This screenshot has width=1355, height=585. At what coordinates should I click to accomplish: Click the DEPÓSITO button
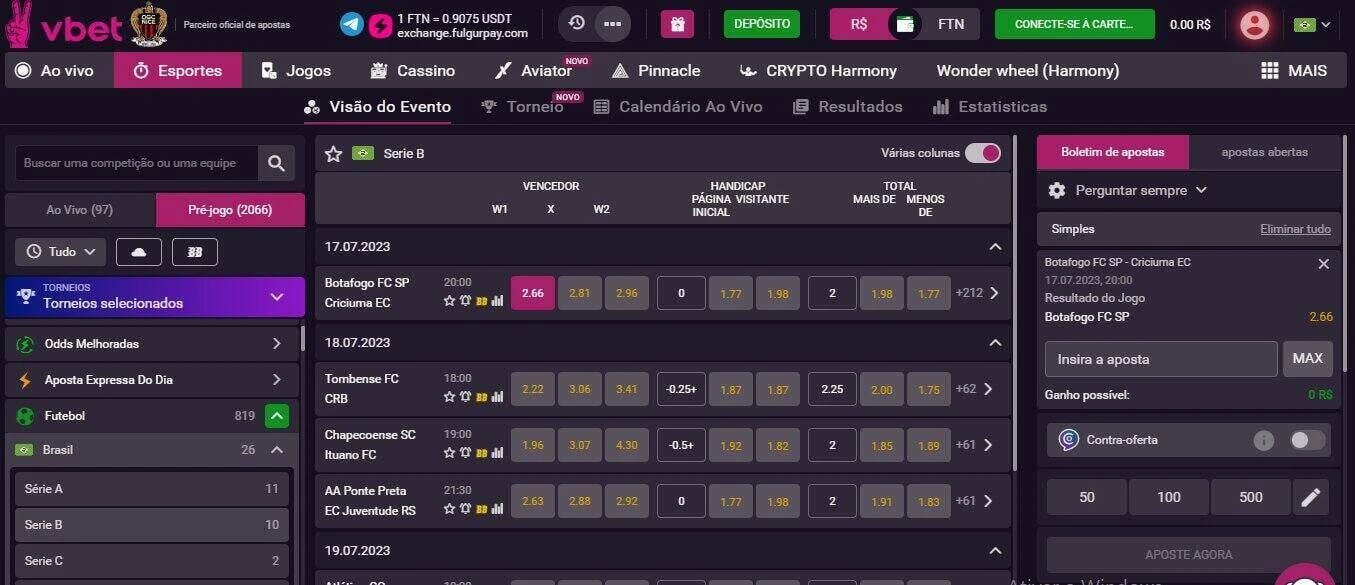[762, 24]
